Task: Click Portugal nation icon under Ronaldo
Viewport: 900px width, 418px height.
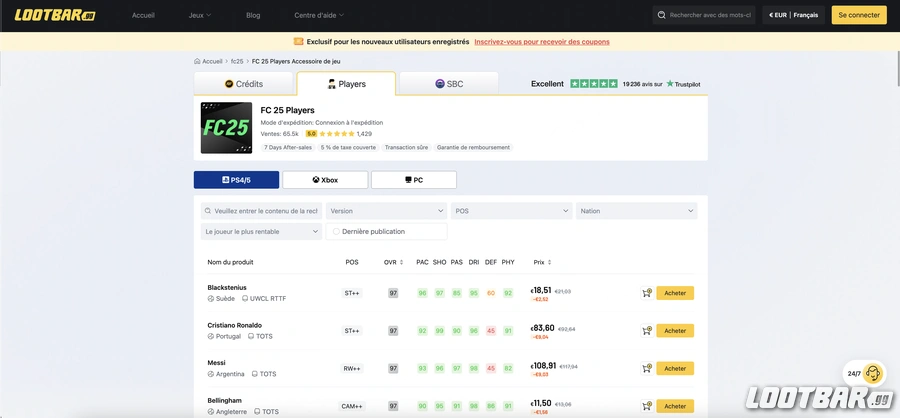Action: tap(211, 336)
